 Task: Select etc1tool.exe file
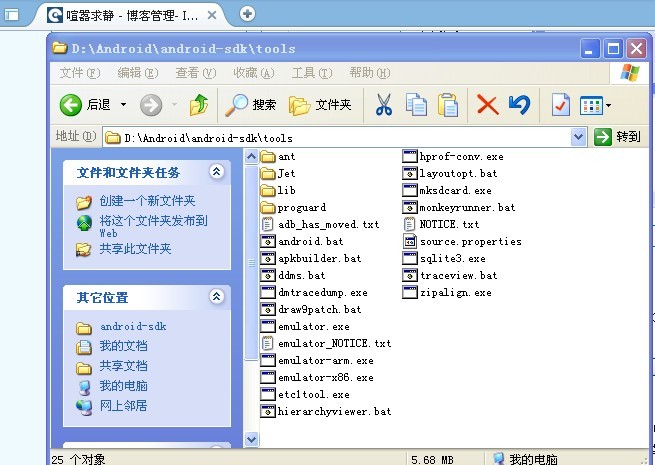[x=305, y=395]
